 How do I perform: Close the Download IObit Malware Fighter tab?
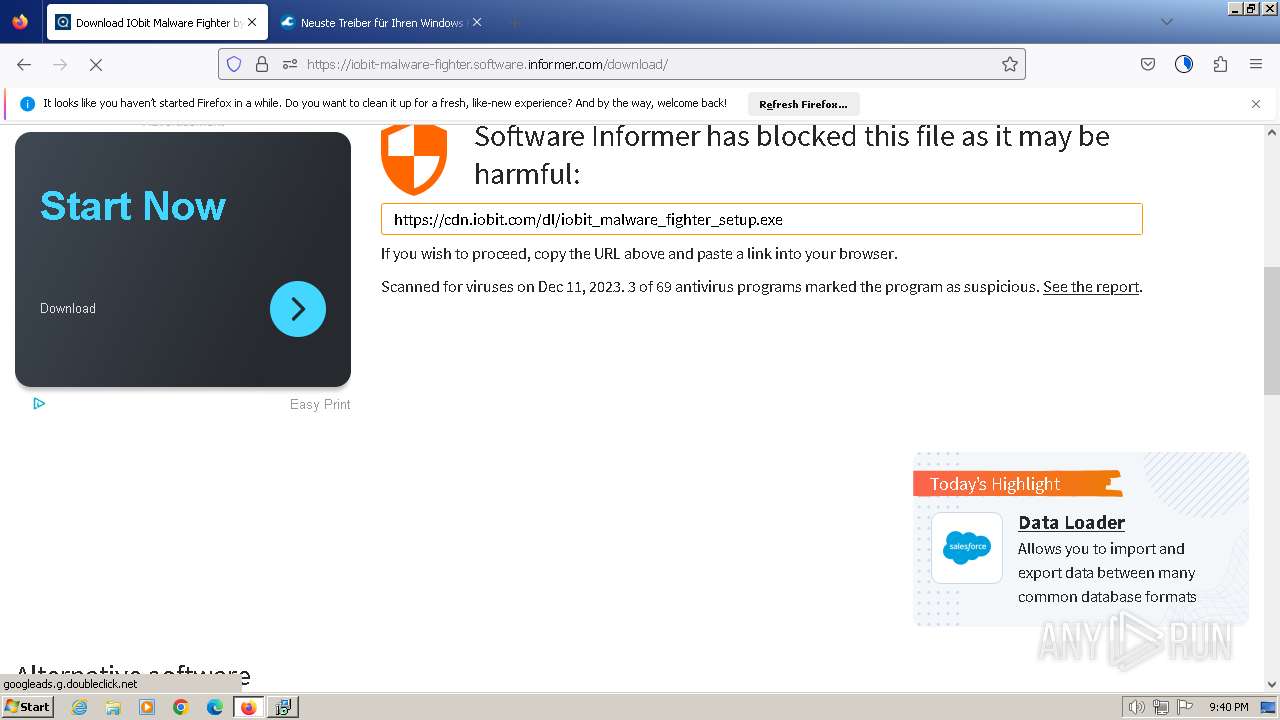pyautogui.click(x=251, y=22)
